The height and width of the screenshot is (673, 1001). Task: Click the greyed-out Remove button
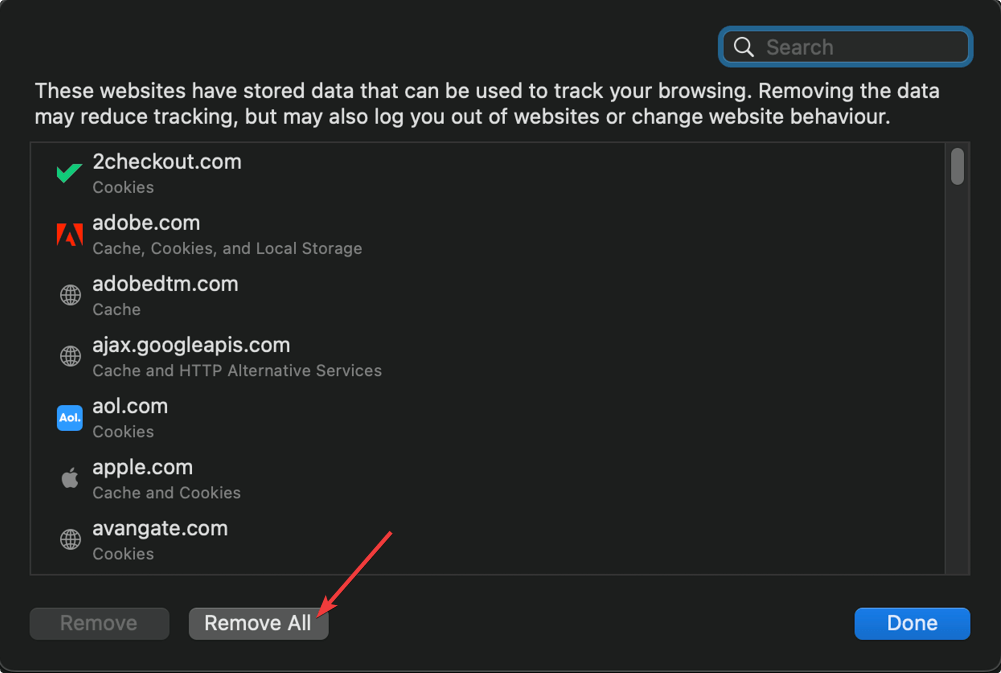tap(99, 623)
